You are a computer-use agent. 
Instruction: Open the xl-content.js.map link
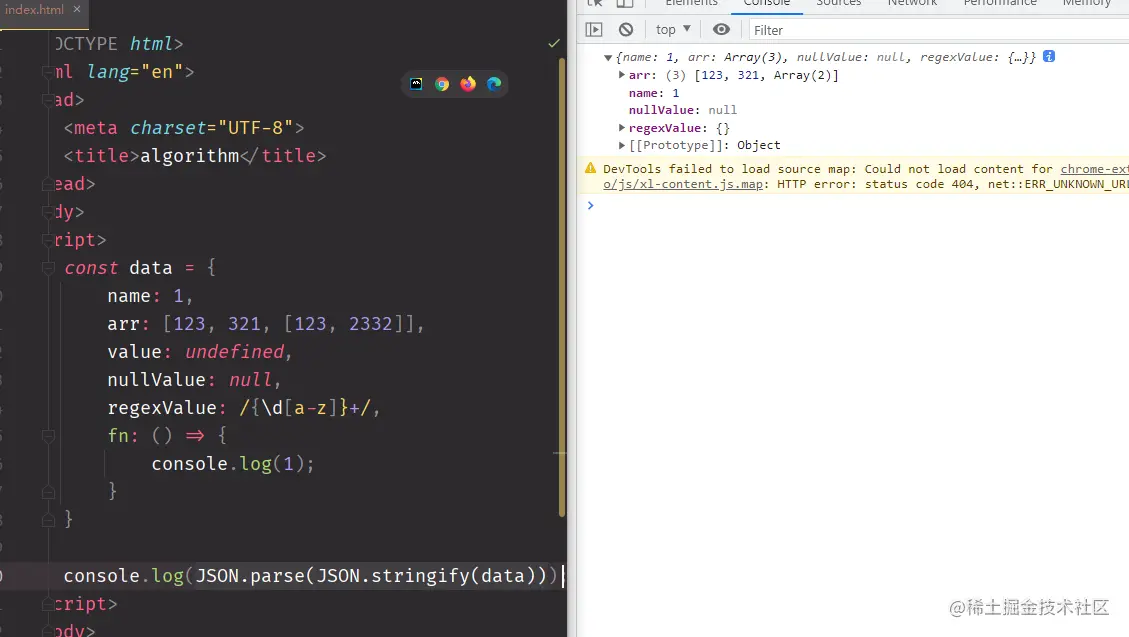pos(683,184)
